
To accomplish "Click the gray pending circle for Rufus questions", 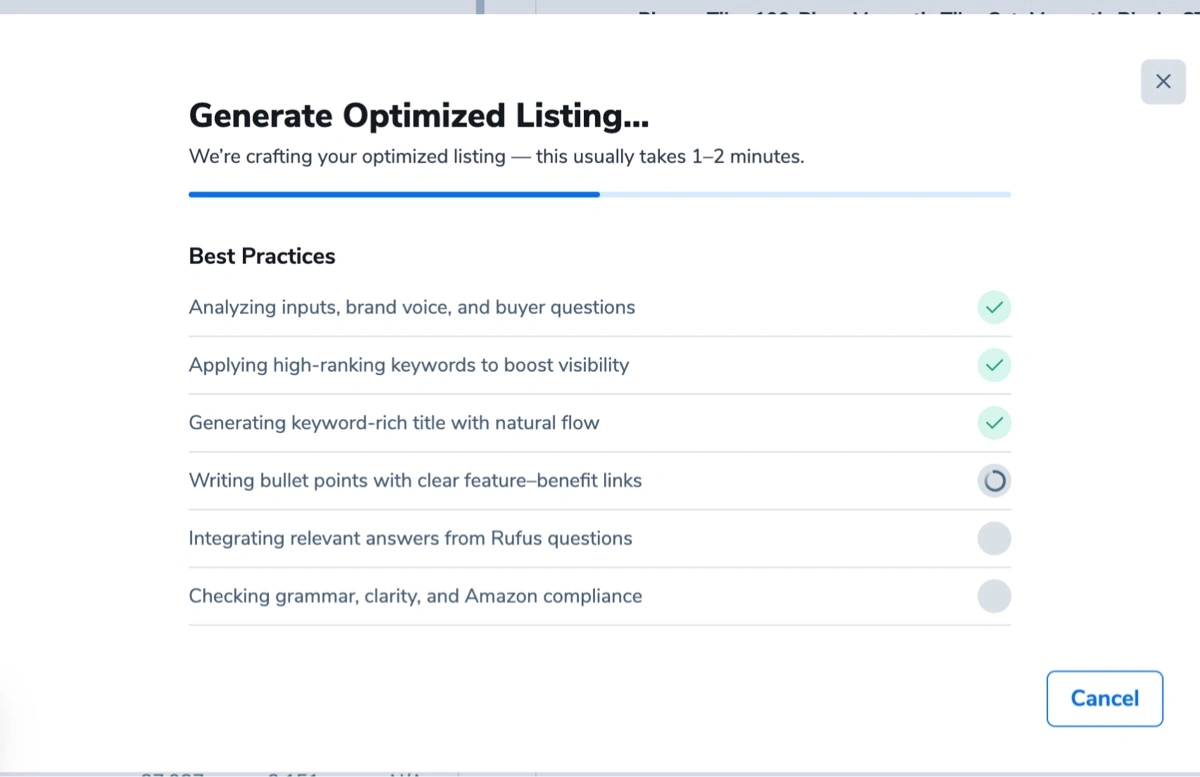I will pyautogui.click(x=994, y=539).
